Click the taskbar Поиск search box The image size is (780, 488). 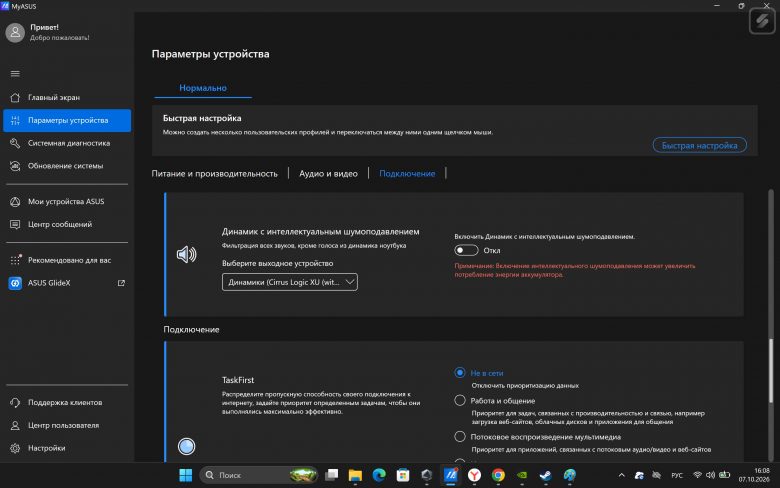[x=259, y=475]
